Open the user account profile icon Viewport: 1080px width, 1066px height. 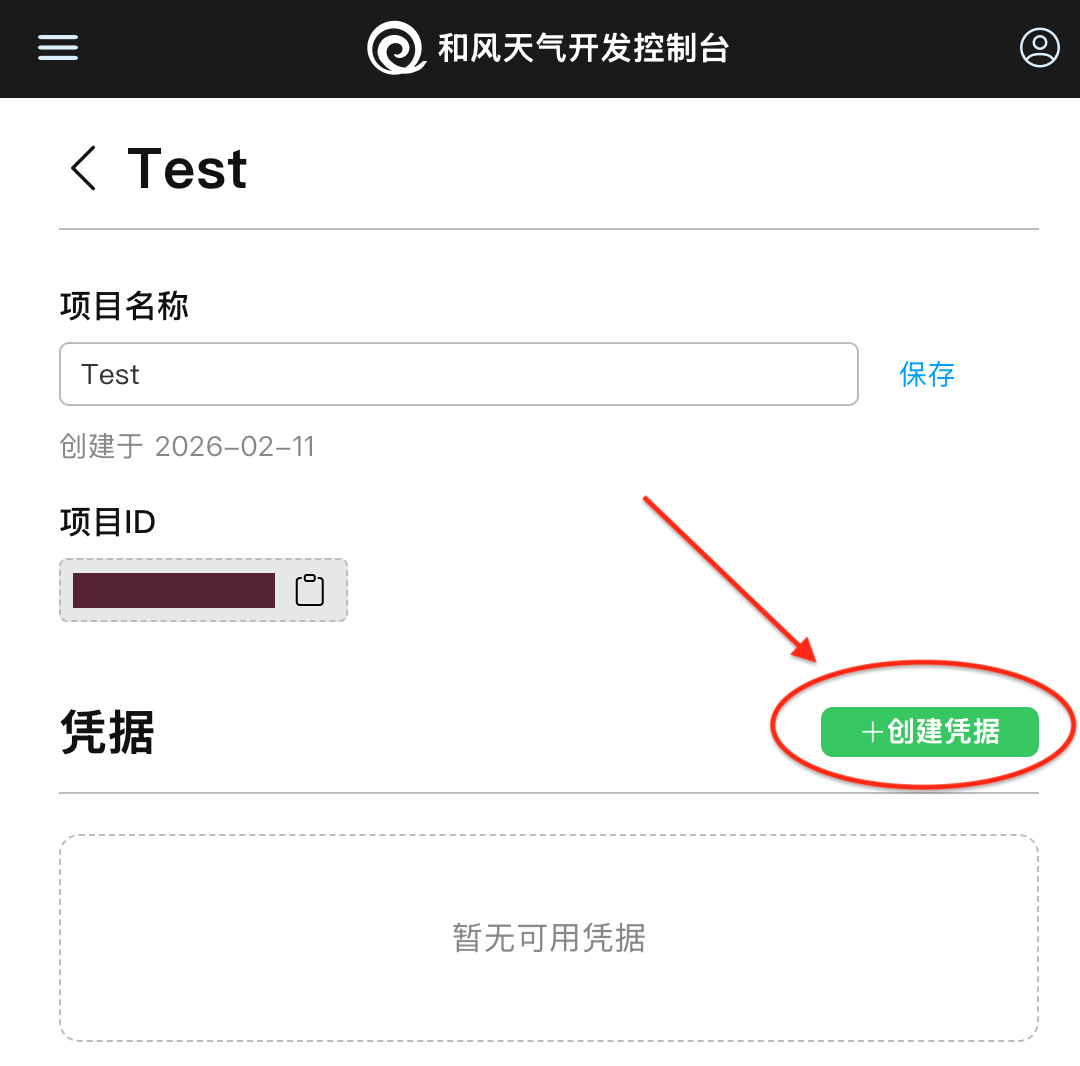(x=1039, y=47)
